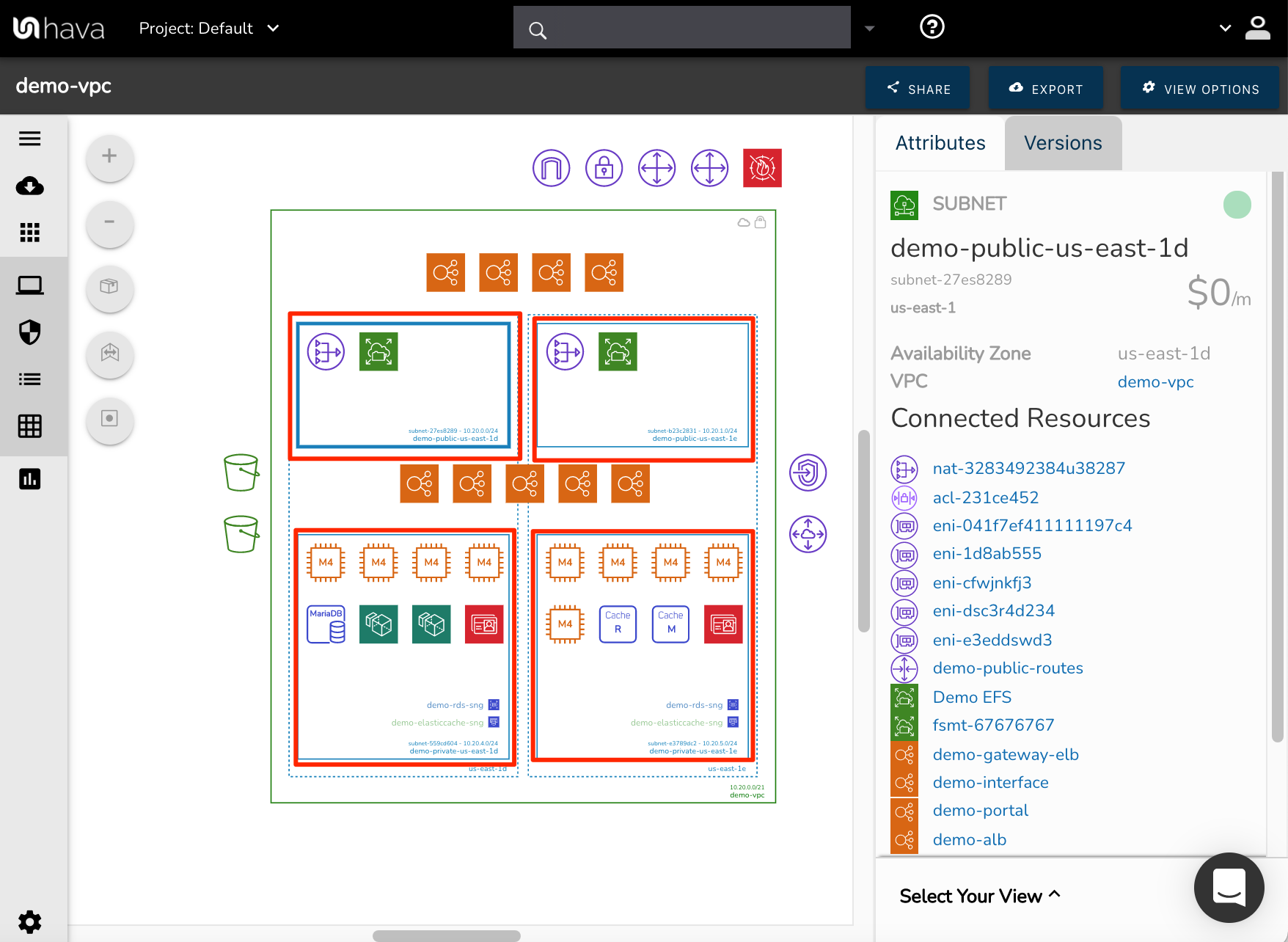Toggle the green status dot next to SUBNET heading
1288x942 pixels.
point(1237,205)
